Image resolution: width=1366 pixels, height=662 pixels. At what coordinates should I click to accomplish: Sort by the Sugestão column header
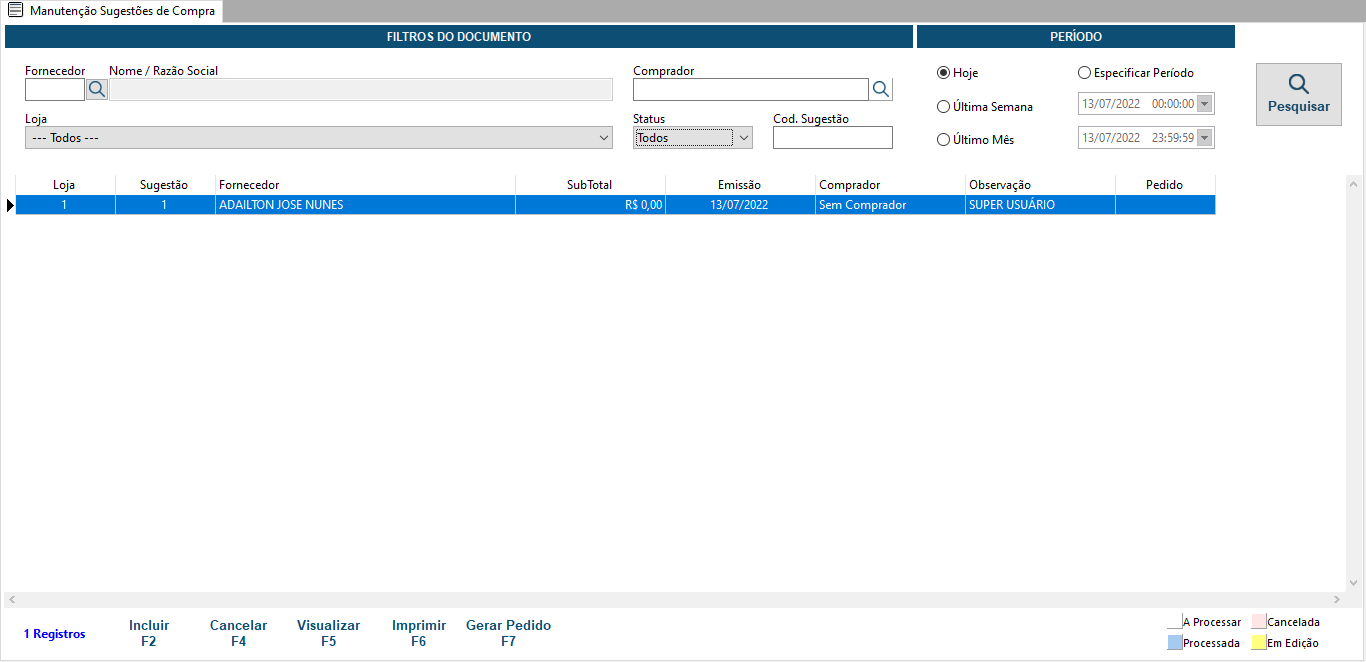coord(165,185)
